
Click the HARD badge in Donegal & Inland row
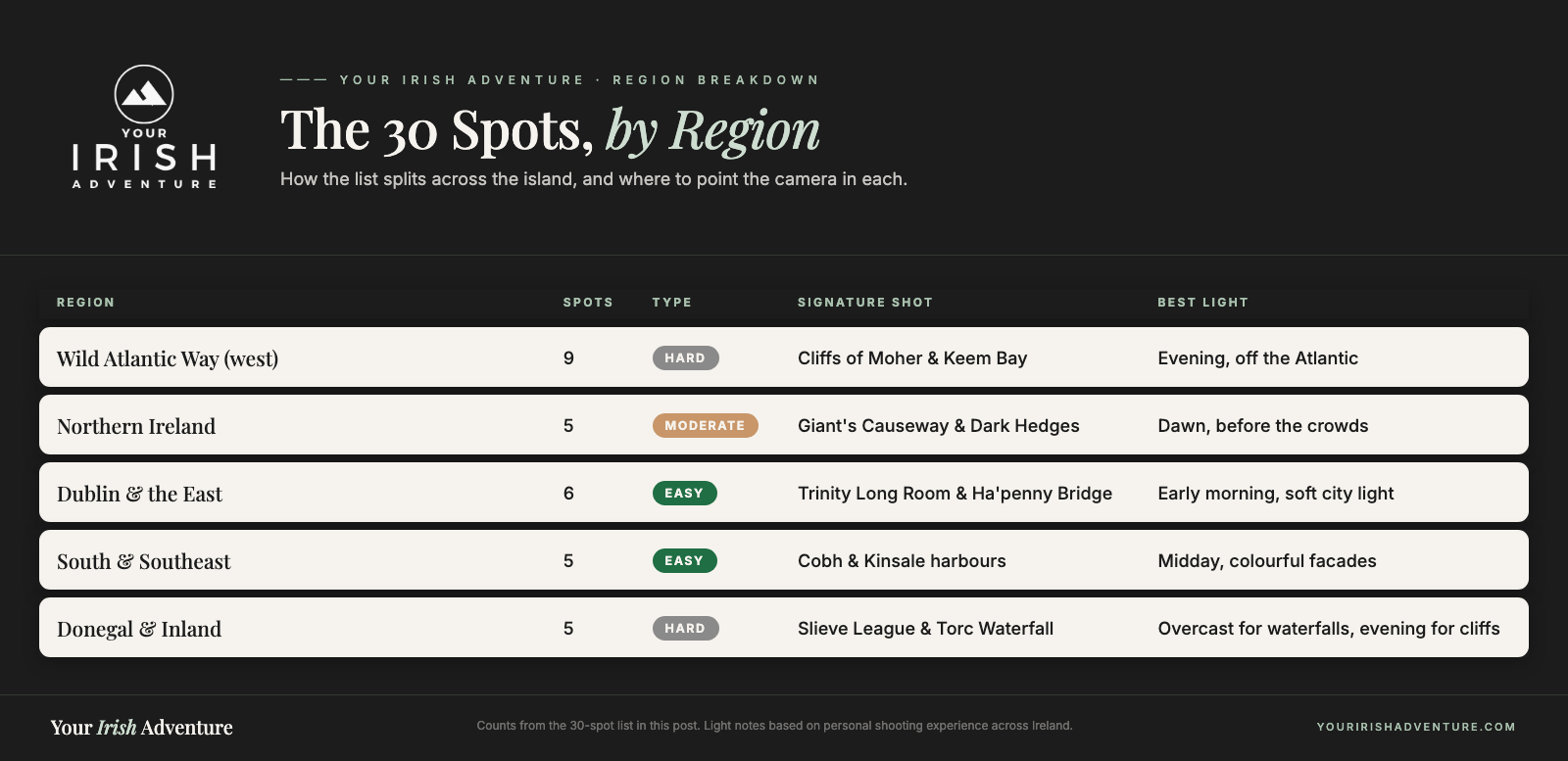click(685, 629)
